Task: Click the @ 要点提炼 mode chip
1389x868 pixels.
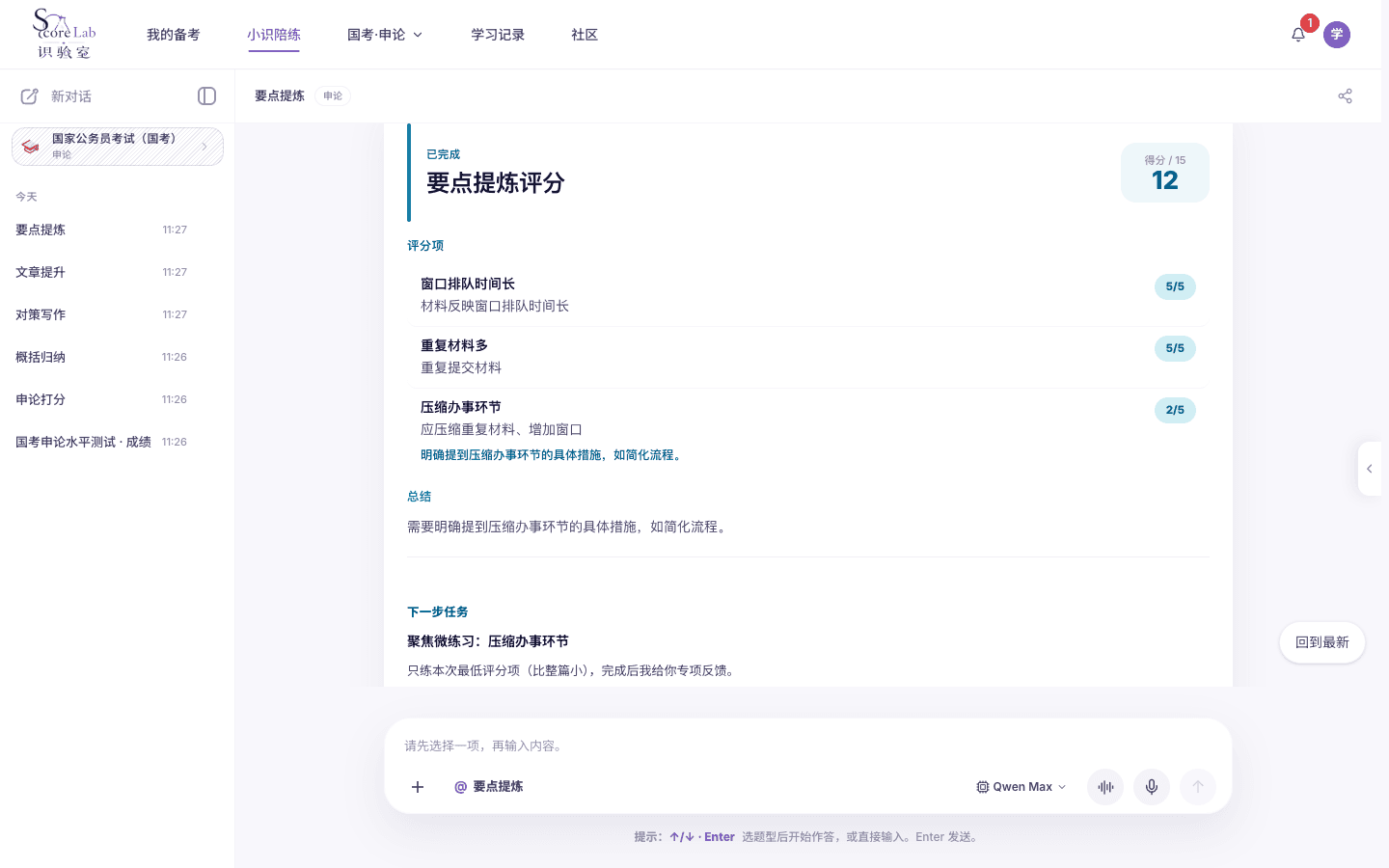Action: (x=489, y=787)
